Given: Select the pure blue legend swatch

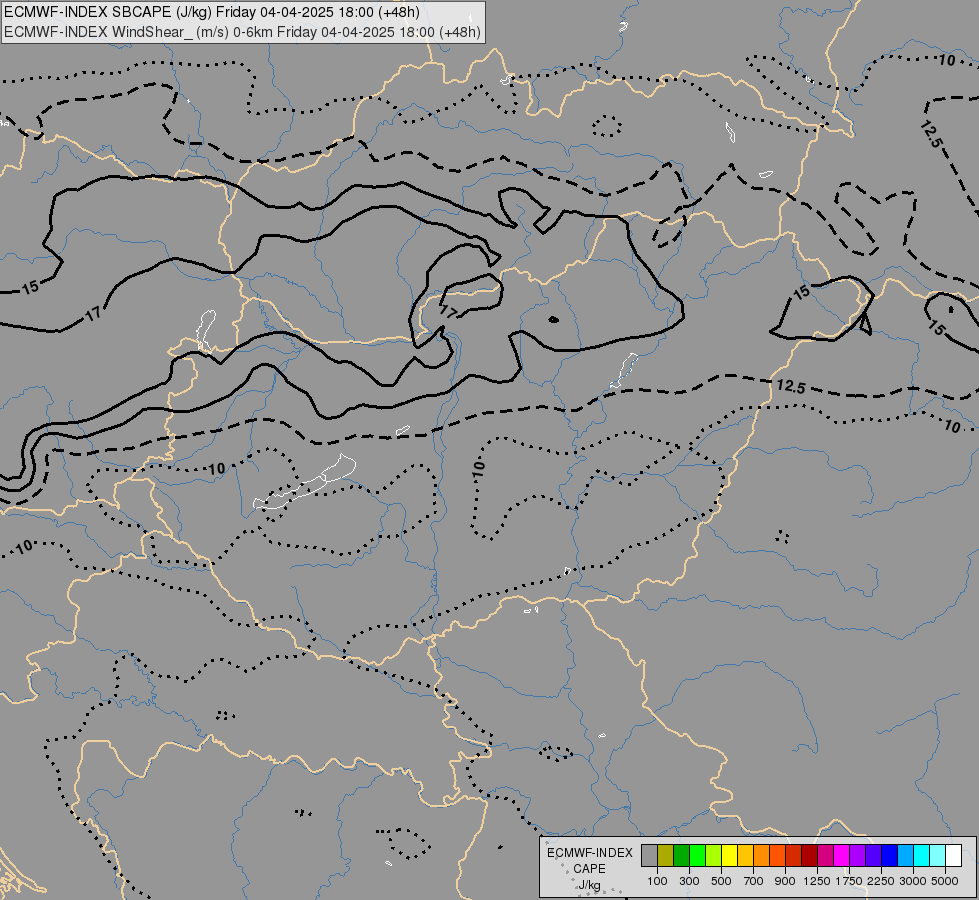Looking at the screenshot, I should [x=890, y=856].
